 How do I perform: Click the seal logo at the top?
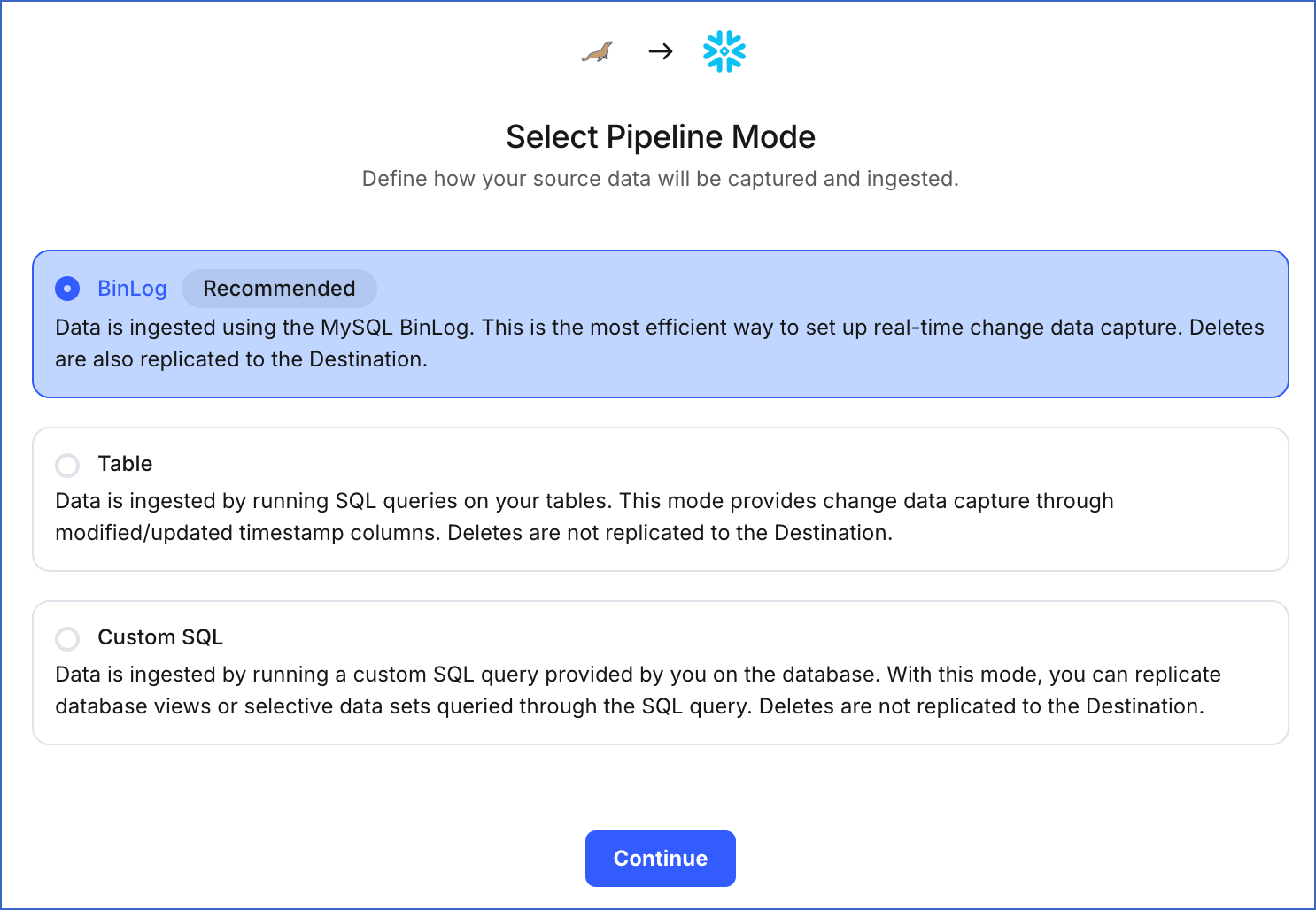[597, 51]
